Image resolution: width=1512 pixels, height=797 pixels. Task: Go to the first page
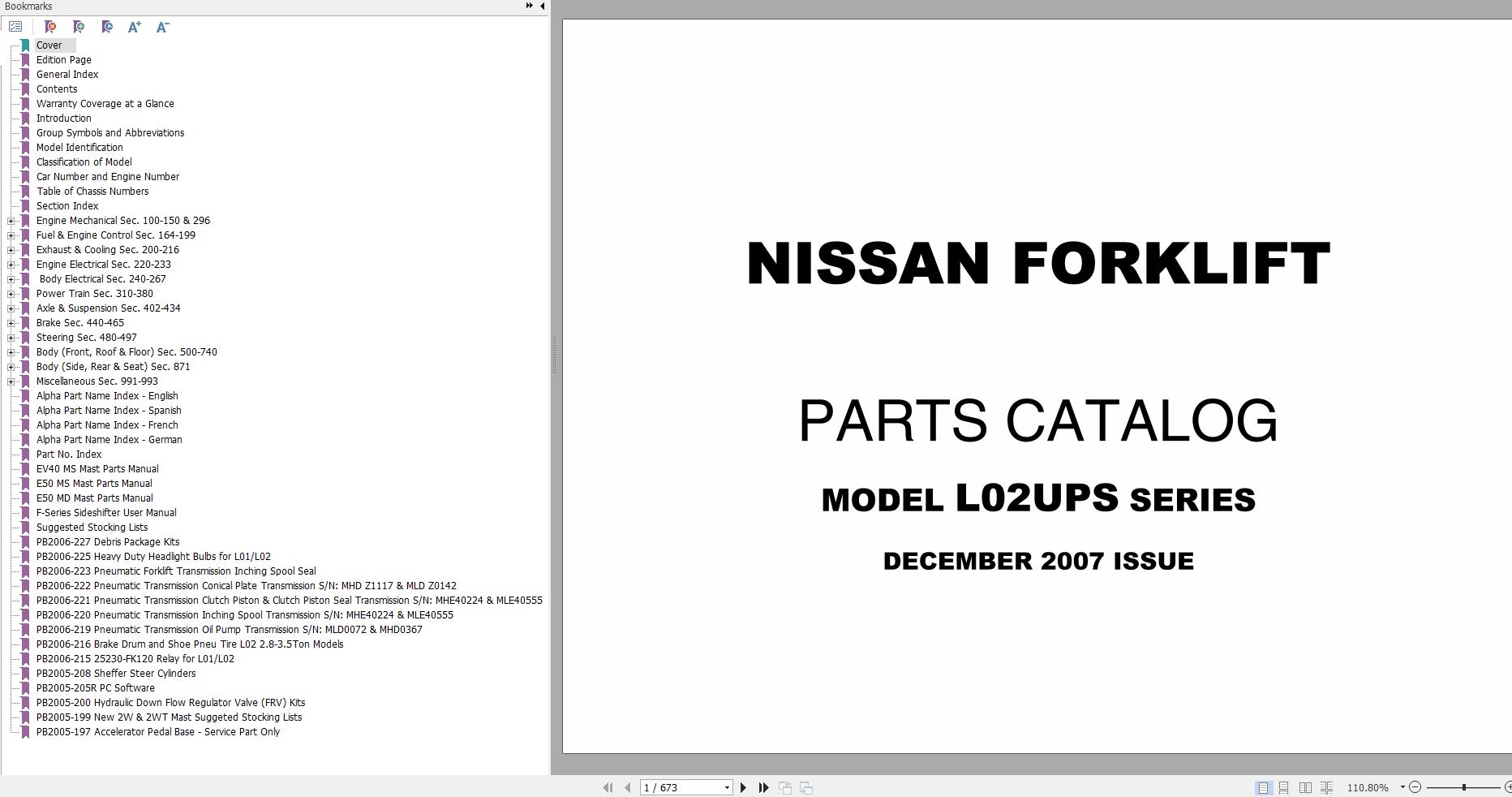click(x=608, y=787)
